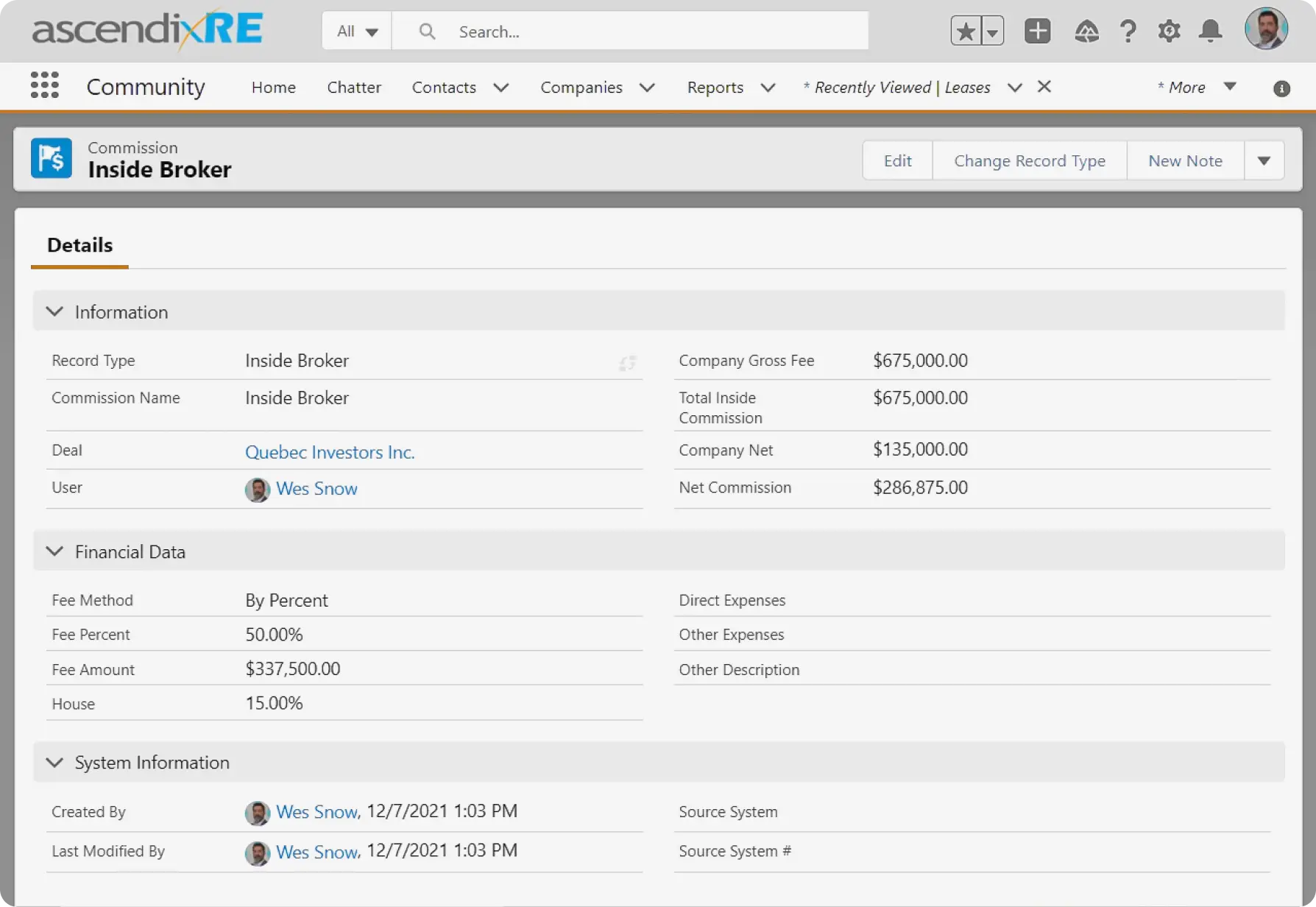The height and width of the screenshot is (907, 1316).
Task: Click the Other Description field label
Action: (x=739, y=669)
